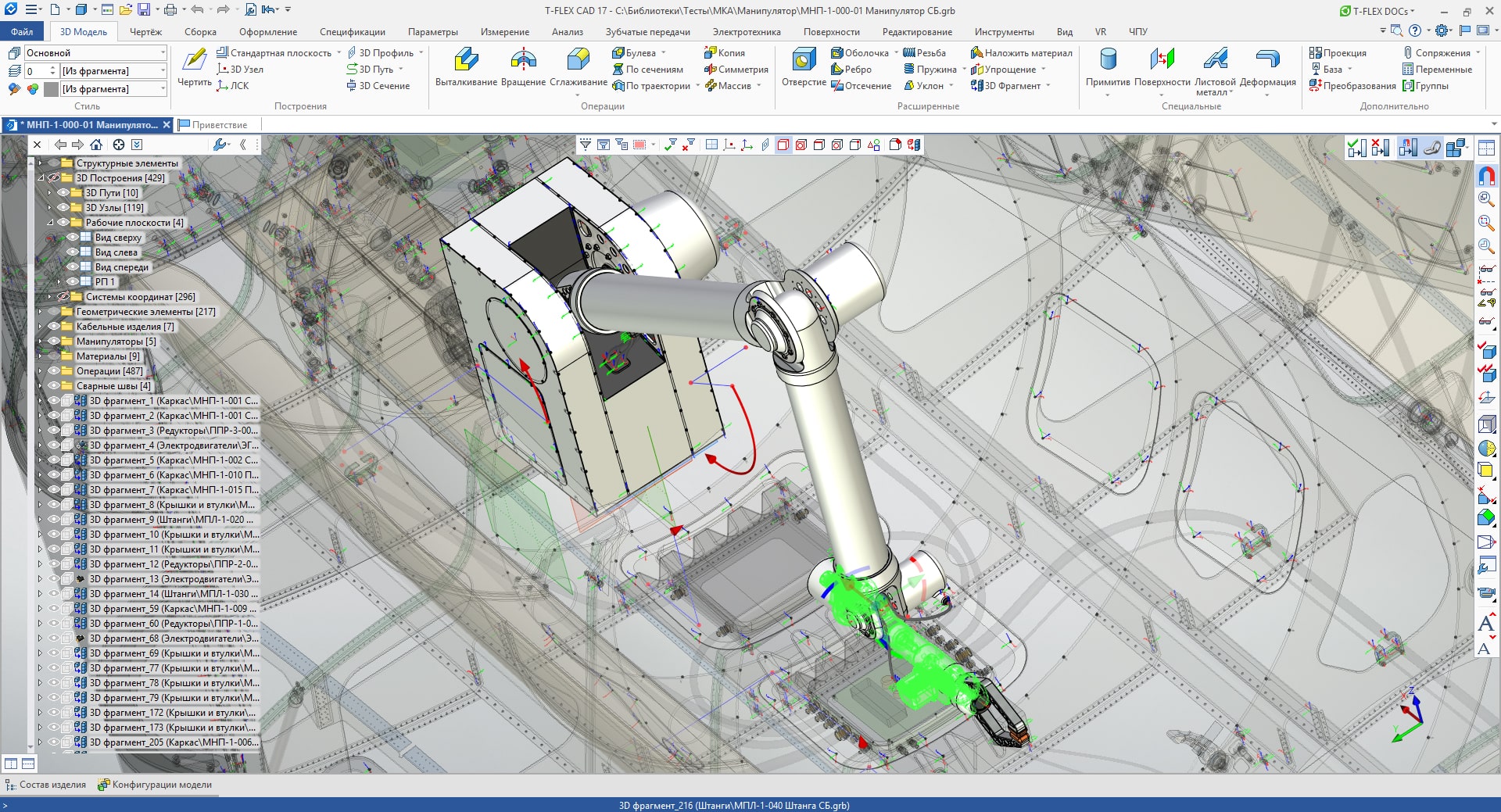Click the gray color swatch in style panel
Viewport: 1501px width, 812px height.
[52, 89]
